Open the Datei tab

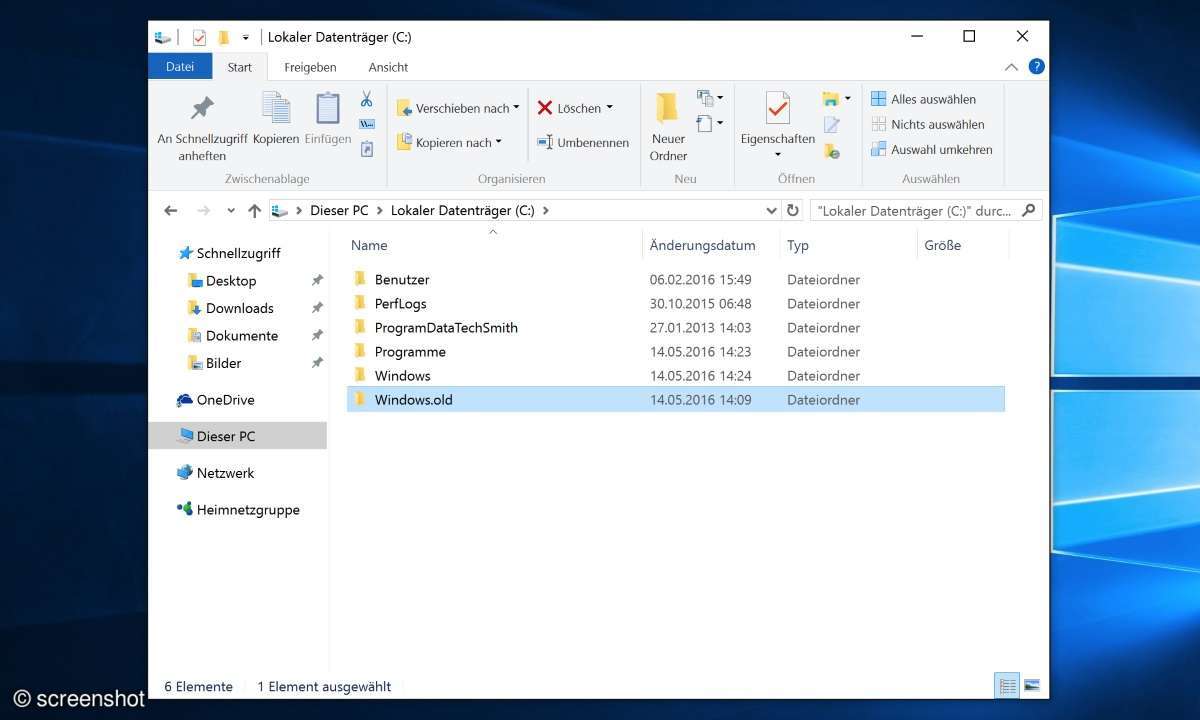coord(180,67)
